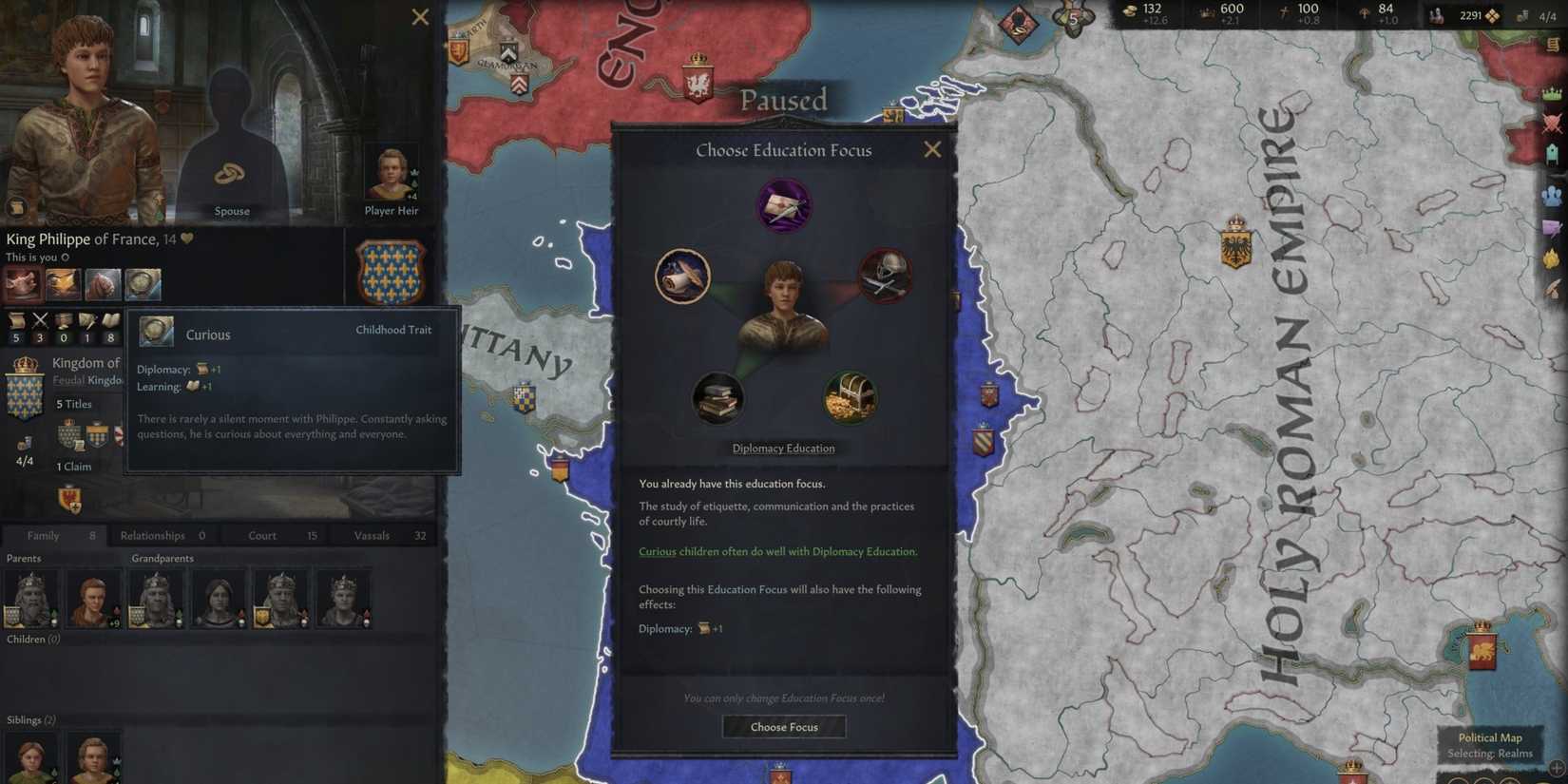The height and width of the screenshot is (784, 1568).
Task: Click the Holy Roman Empire eagle shield
Action: click(1235, 243)
